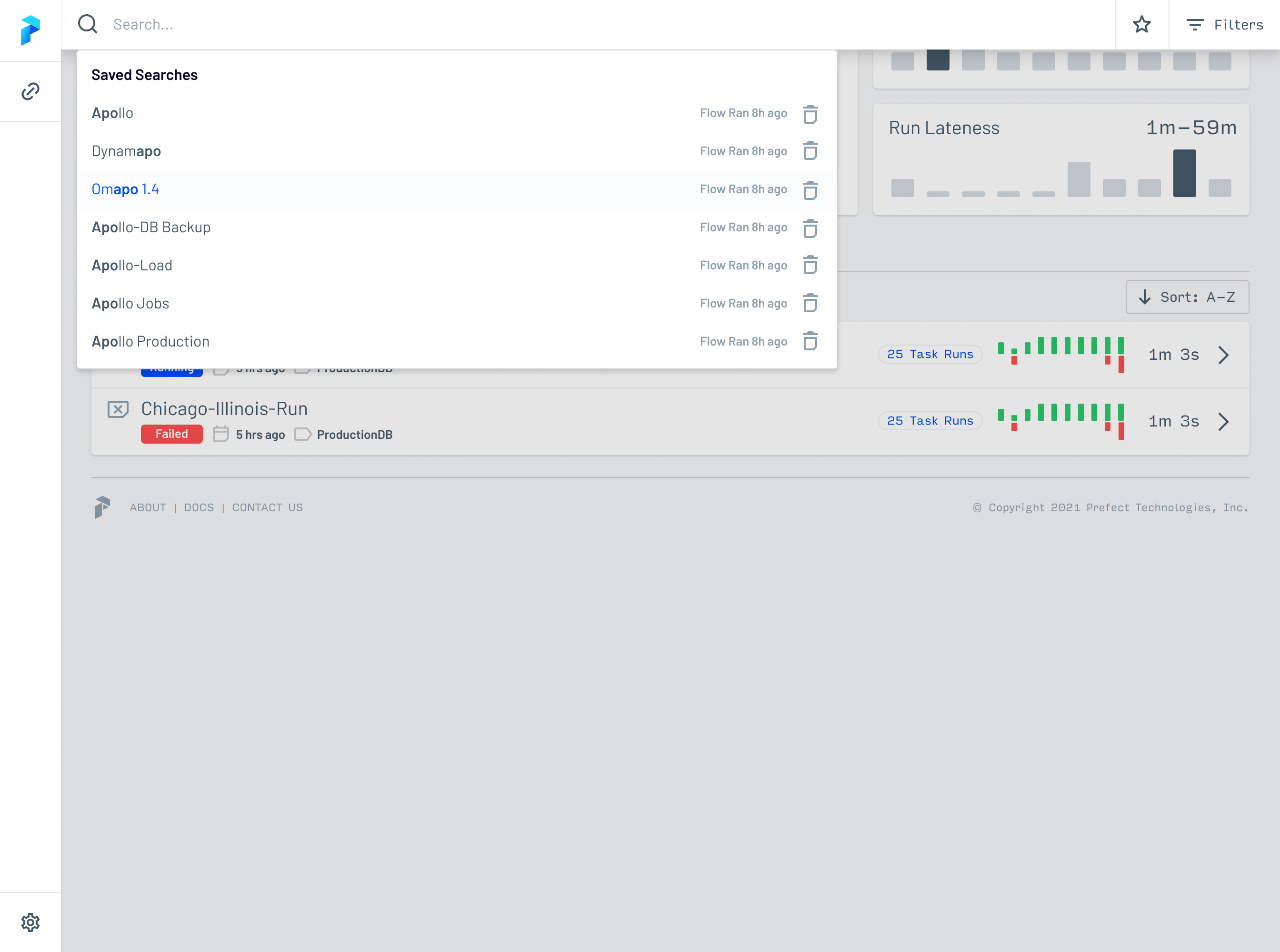Click the Run Lateness card title

point(944,128)
